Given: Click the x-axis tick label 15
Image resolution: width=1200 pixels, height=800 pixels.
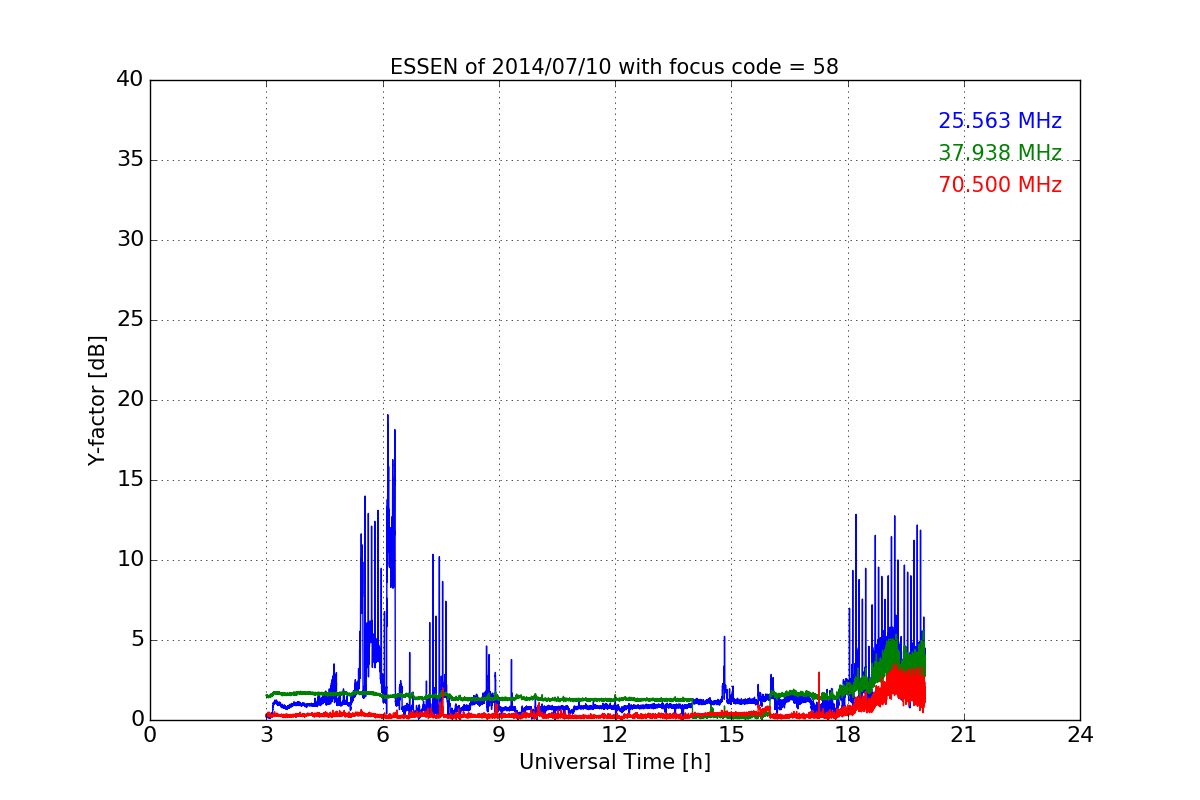Looking at the screenshot, I should 731,735.
